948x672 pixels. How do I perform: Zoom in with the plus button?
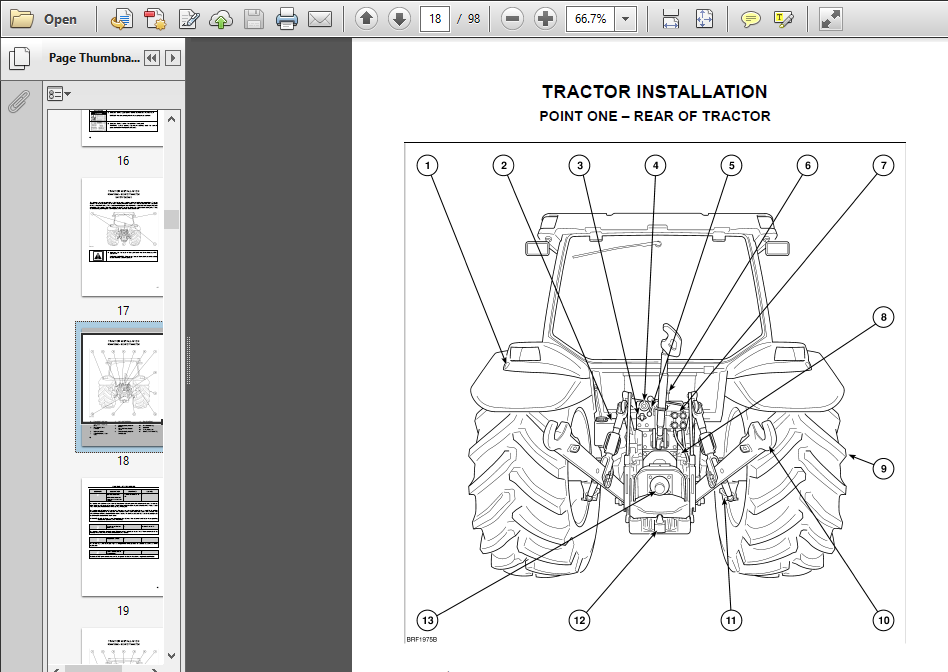545,19
